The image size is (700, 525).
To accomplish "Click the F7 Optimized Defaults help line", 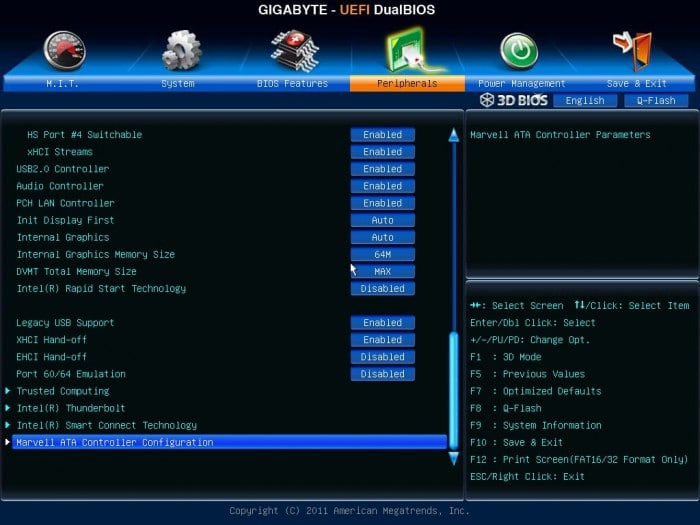I will 536,391.
